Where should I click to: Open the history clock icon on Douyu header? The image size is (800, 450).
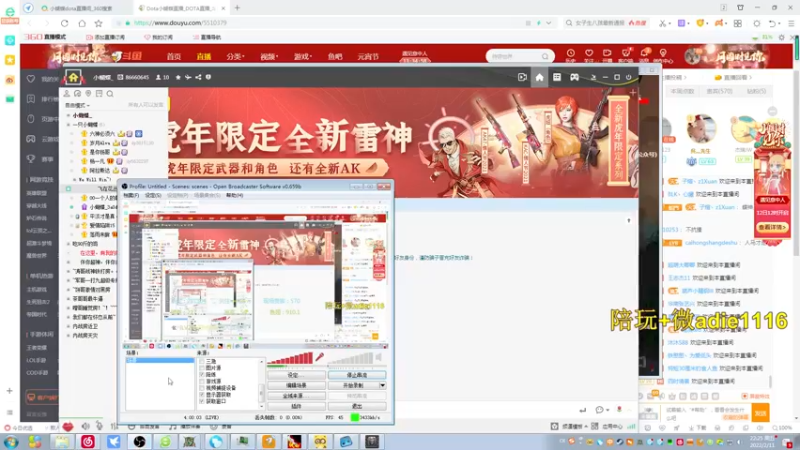point(570,53)
